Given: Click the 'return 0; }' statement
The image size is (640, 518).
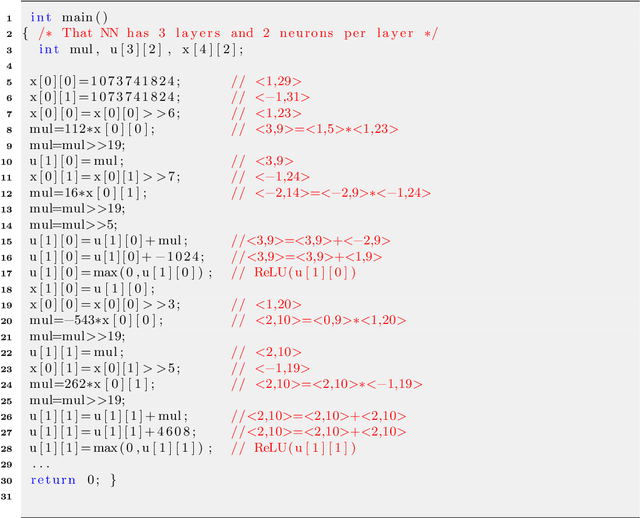Looking at the screenshot, I should click(x=73, y=480).
